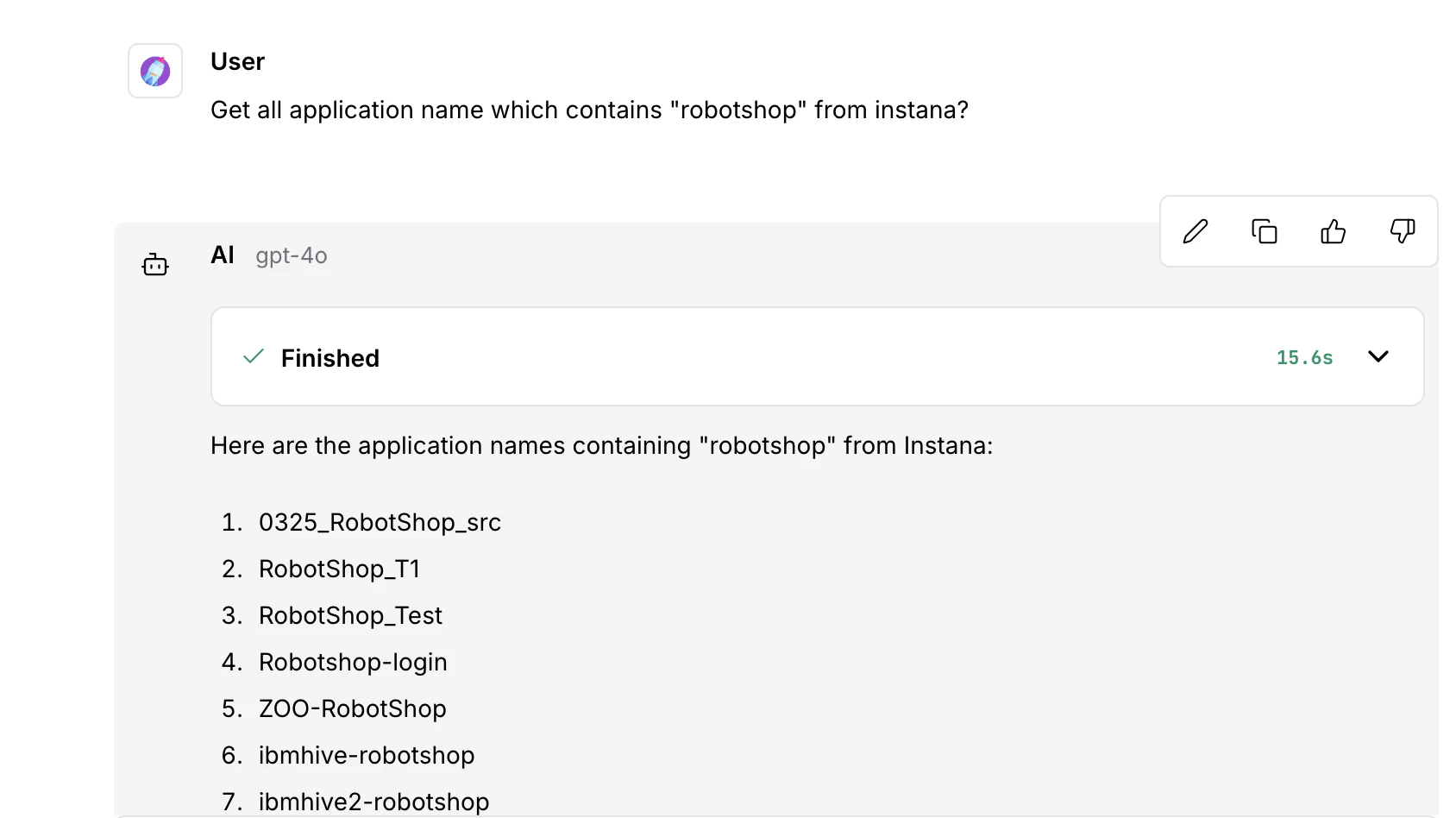Select the ibmhive2-robotshop list item
This screenshot has height=818, width=1456.
(x=373, y=802)
